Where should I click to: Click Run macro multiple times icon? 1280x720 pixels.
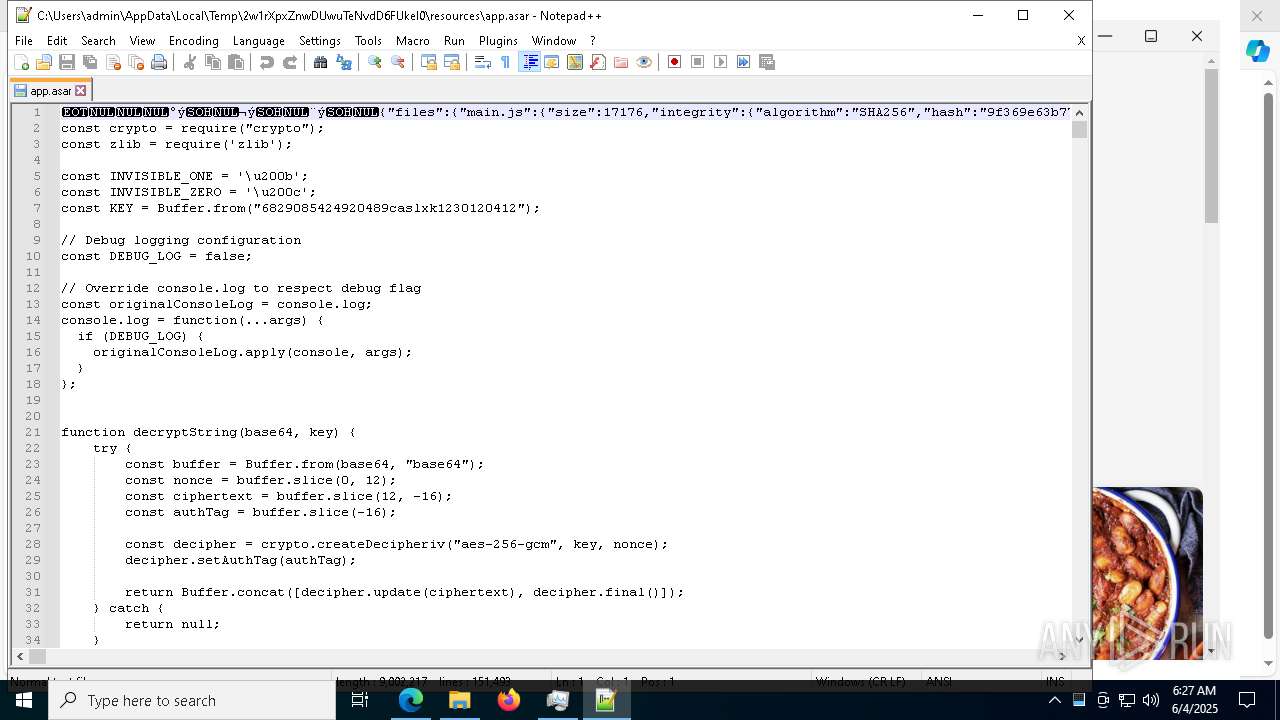743,62
